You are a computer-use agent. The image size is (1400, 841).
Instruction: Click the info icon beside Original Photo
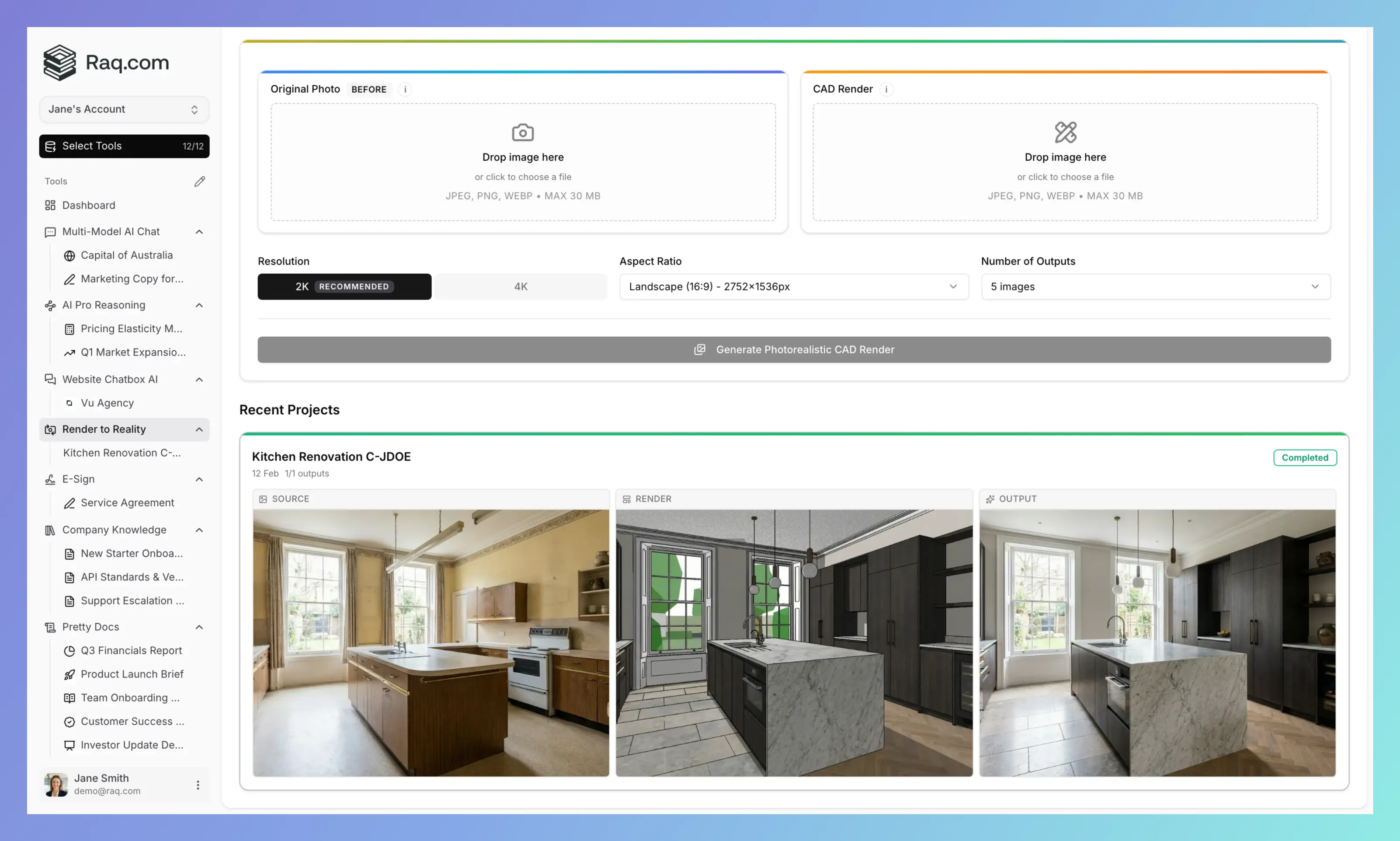tap(405, 90)
